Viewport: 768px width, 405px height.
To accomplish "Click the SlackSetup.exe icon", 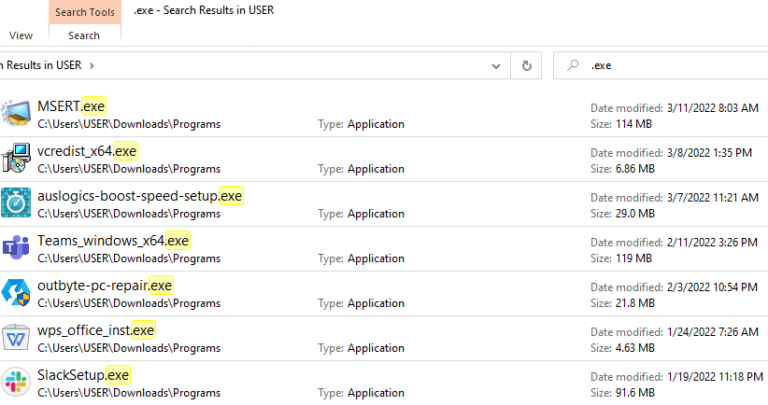I will [15, 383].
